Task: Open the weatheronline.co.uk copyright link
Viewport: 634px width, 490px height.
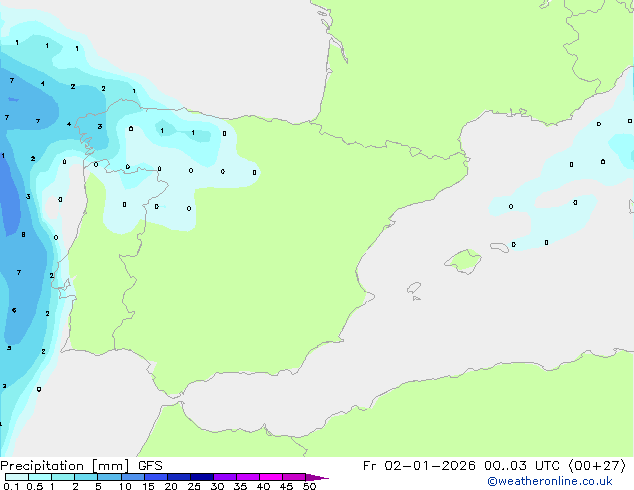Action: [x=549, y=481]
